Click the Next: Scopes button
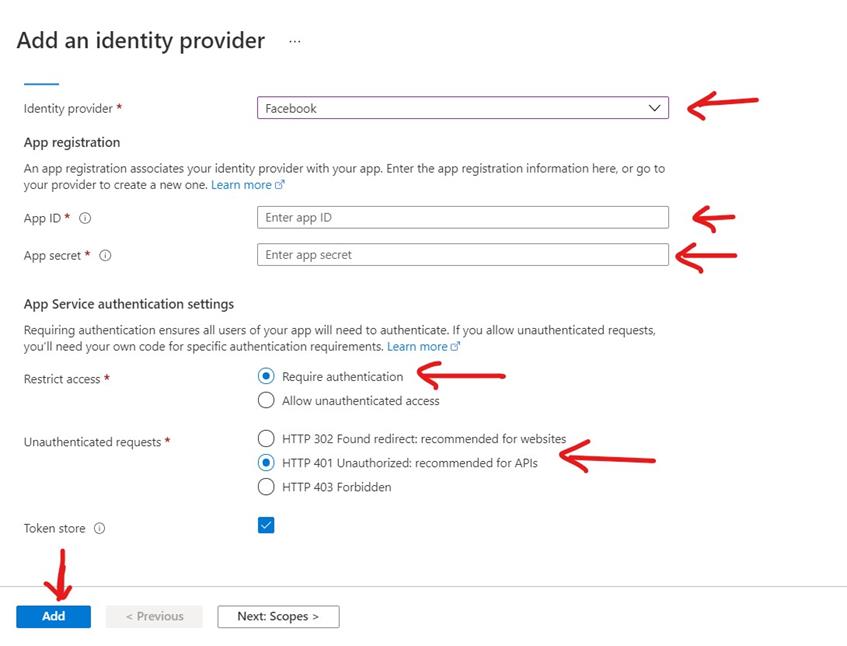This screenshot has width=847, height=646. click(x=278, y=616)
